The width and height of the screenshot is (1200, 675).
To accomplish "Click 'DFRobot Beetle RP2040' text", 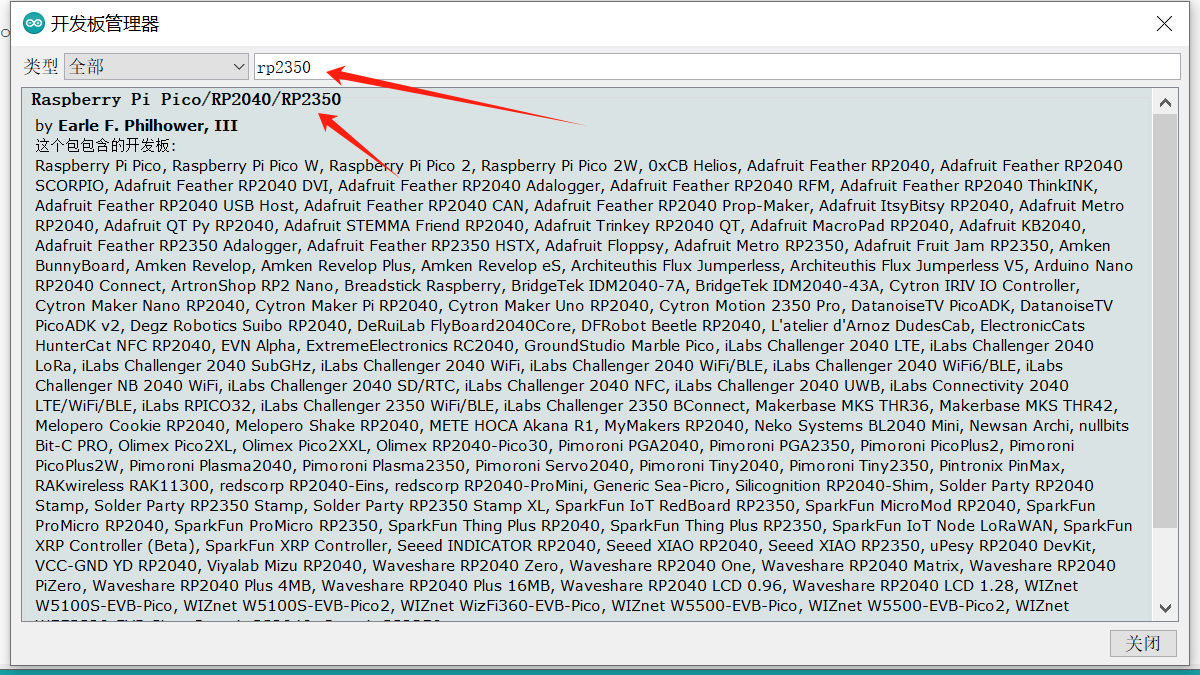I will [x=674, y=326].
